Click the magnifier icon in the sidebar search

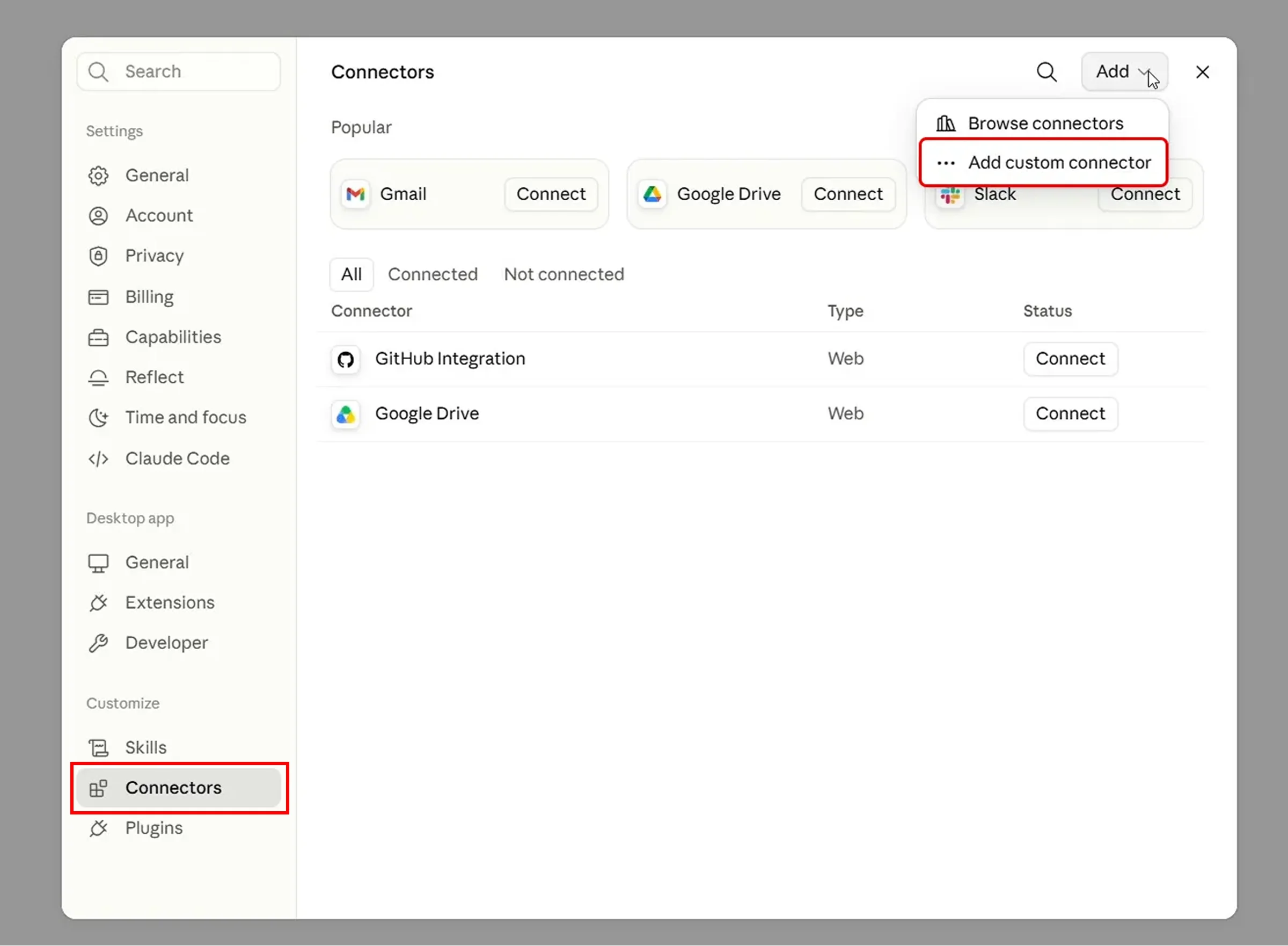[98, 71]
